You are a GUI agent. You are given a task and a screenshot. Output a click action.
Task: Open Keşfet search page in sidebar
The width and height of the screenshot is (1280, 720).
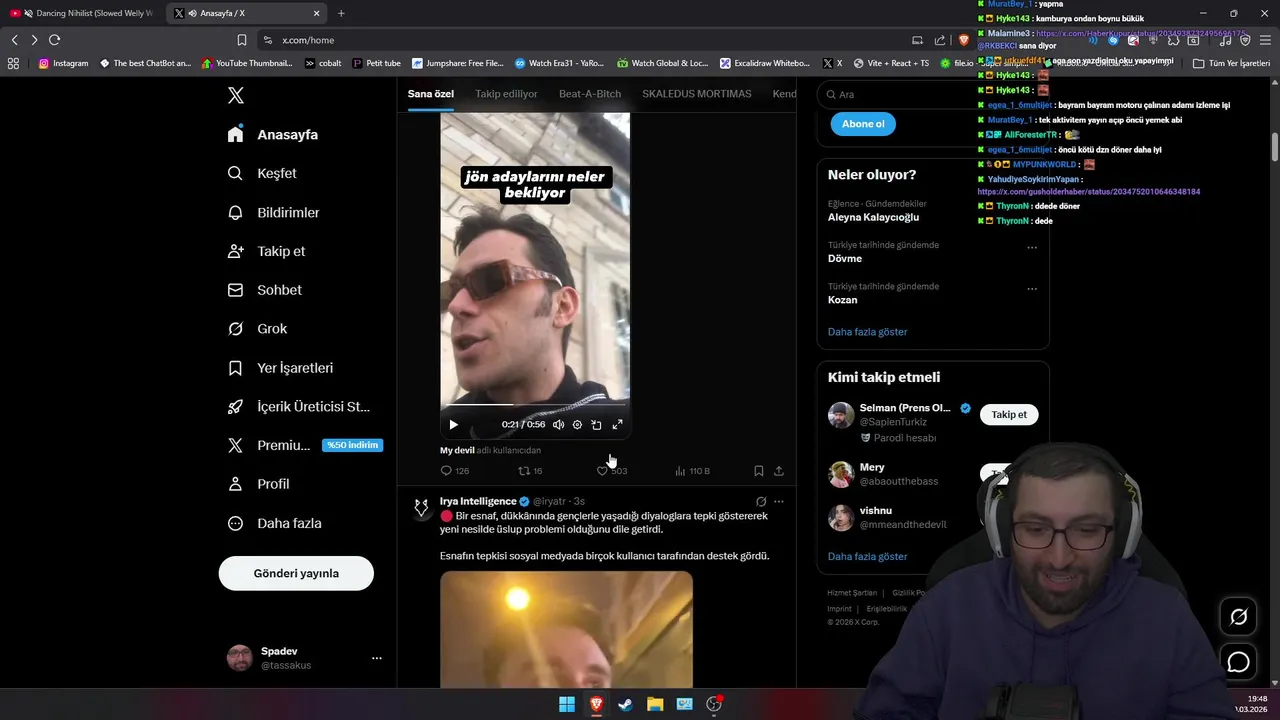[x=262, y=173]
